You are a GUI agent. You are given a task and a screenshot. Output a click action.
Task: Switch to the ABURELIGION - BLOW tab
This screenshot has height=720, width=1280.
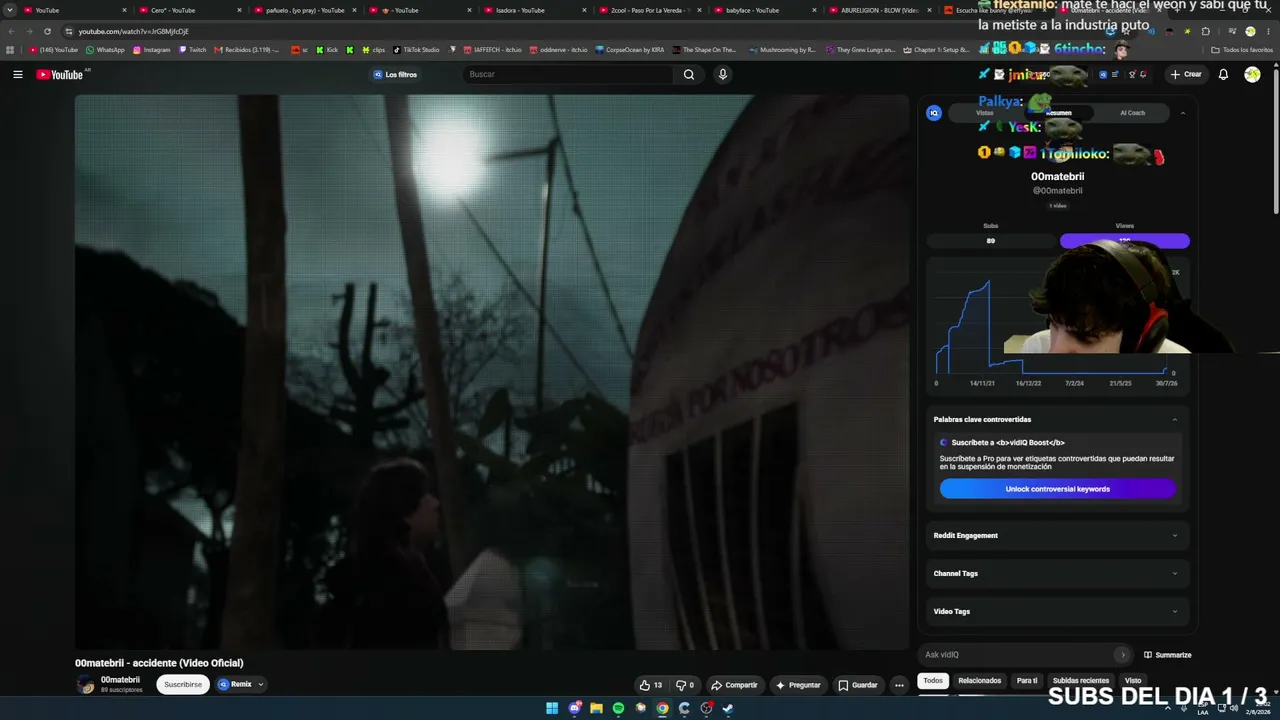(878, 10)
